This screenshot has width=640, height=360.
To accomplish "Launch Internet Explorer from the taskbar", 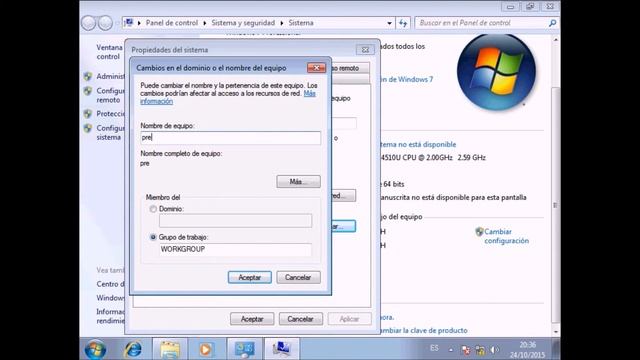I will click(x=133, y=349).
